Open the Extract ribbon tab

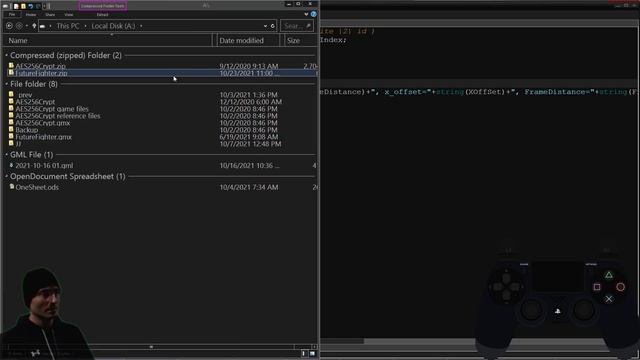pos(102,15)
